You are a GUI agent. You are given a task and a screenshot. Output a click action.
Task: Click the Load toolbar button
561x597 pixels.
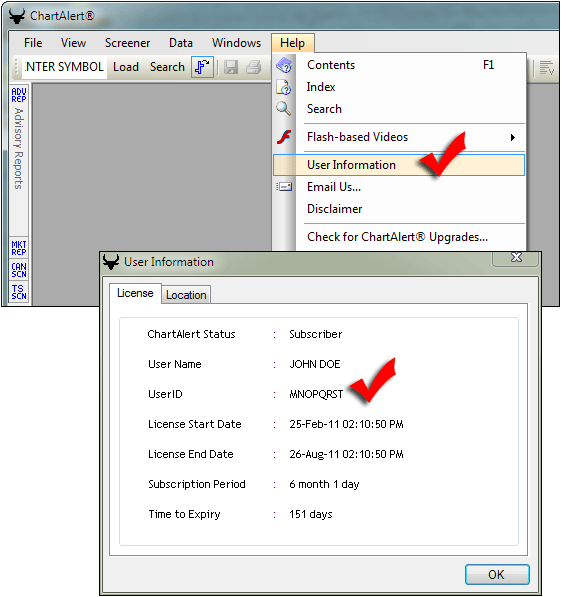pyautogui.click(x=126, y=67)
